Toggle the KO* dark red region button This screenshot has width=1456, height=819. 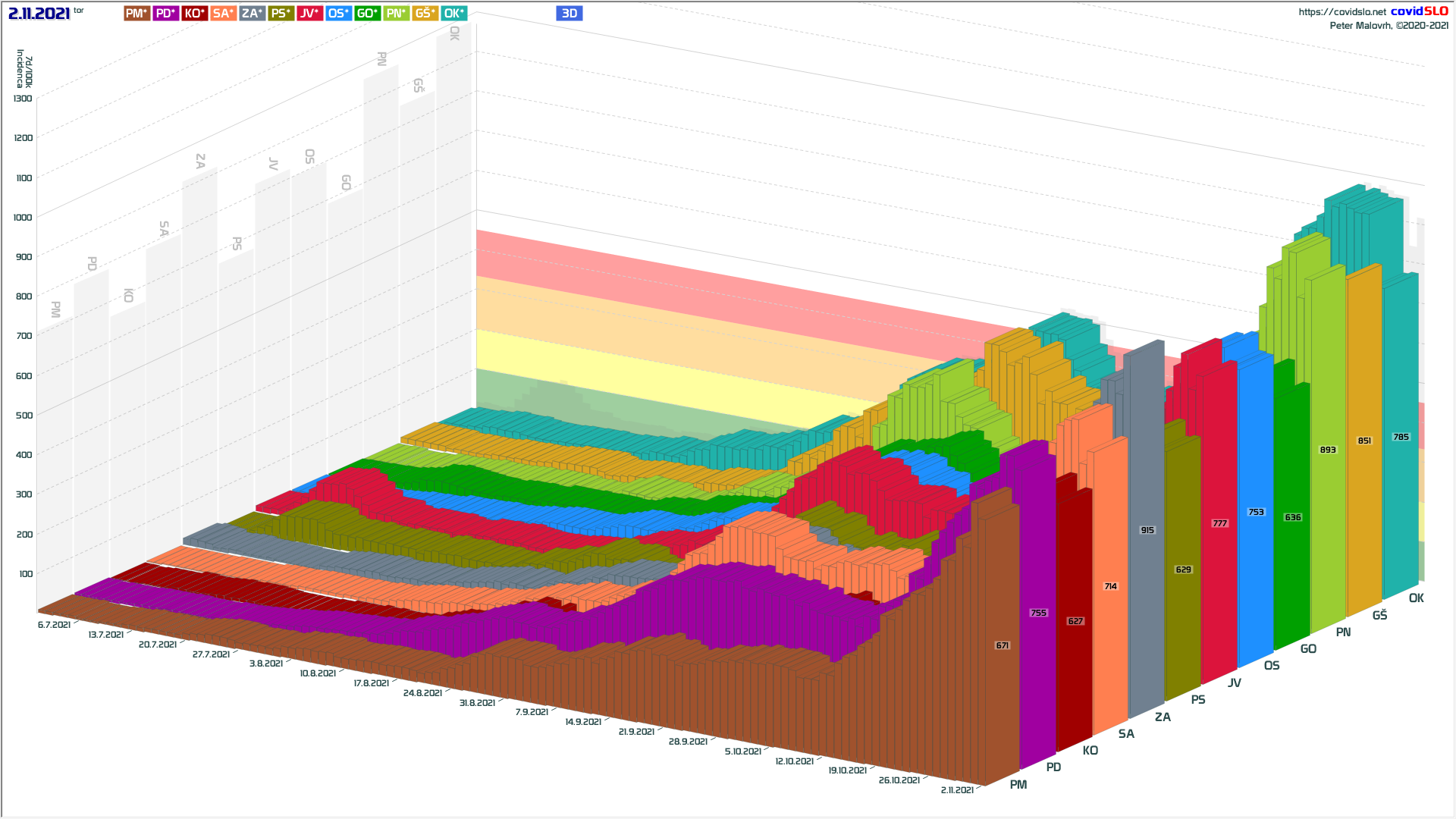point(195,13)
